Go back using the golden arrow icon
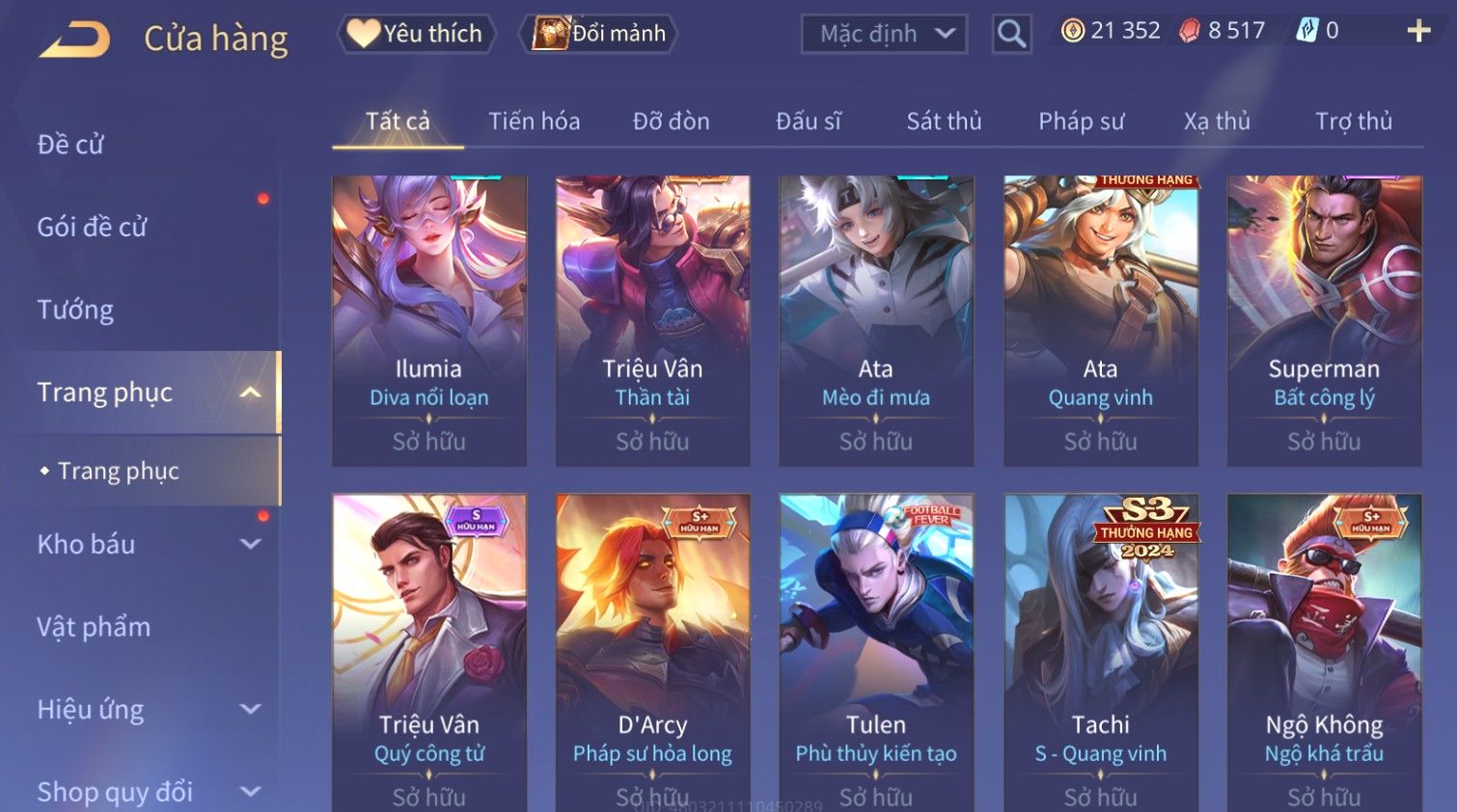 (74, 39)
